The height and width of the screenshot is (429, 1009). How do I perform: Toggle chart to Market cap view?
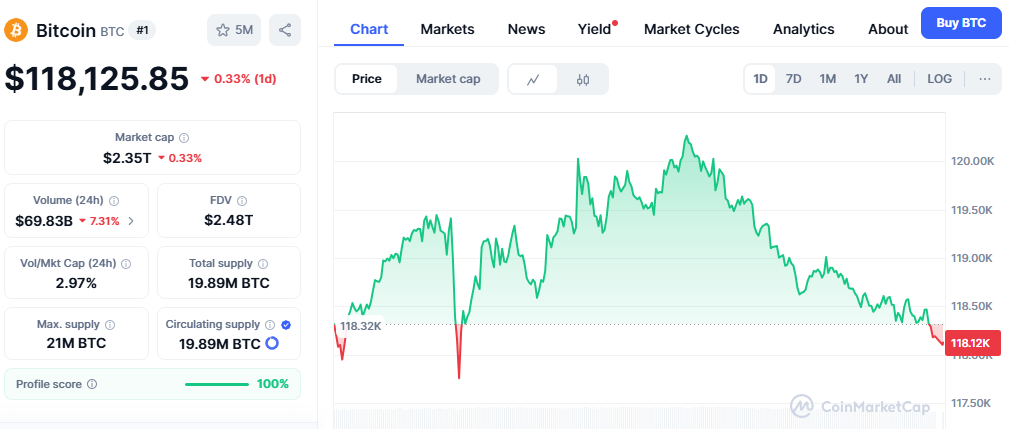point(448,79)
